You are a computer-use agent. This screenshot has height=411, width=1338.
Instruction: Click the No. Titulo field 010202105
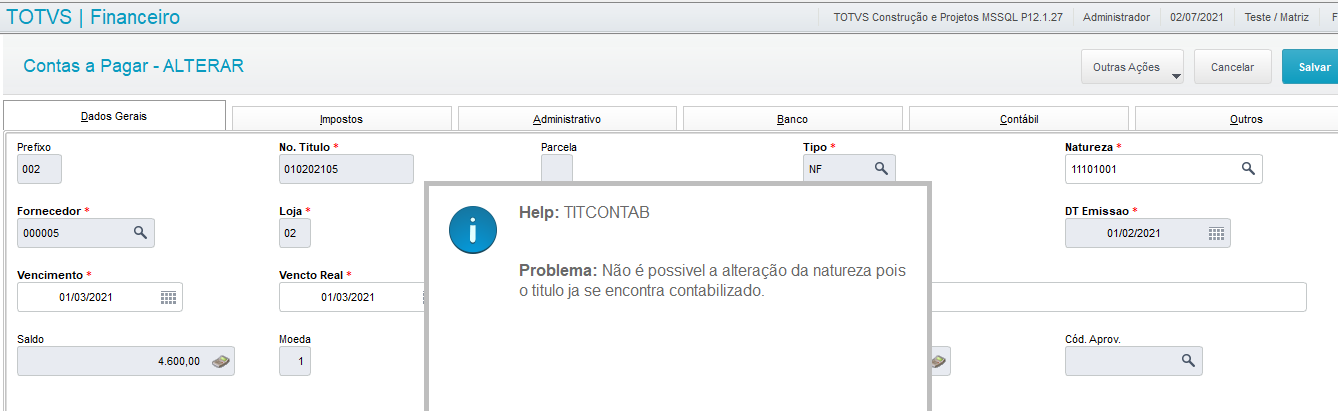click(x=346, y=169)
